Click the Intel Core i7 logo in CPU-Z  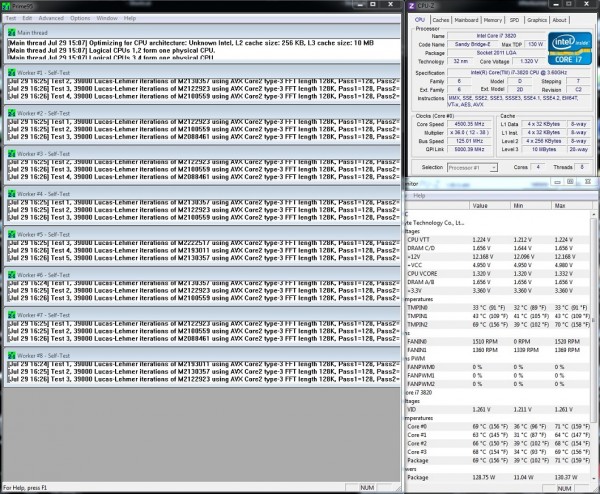[570, 48]
